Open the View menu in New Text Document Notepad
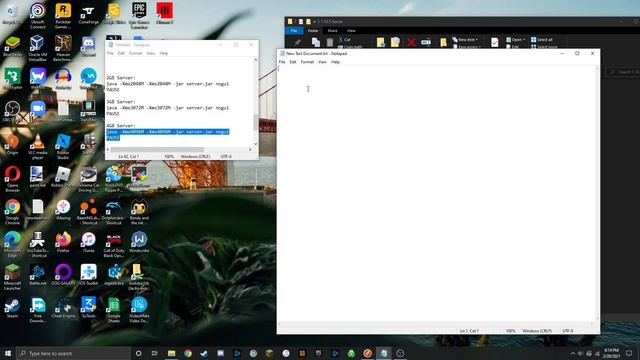This screenshot has width=640, height=360. coord(322,62)
